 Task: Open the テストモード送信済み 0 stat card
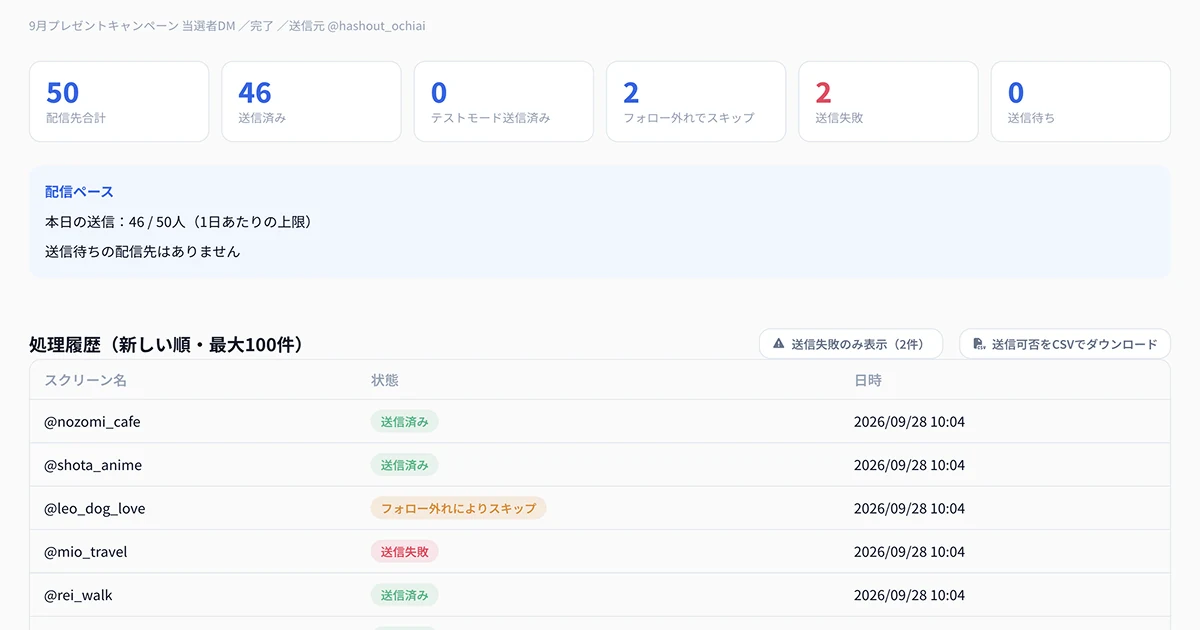pos(504,102)
